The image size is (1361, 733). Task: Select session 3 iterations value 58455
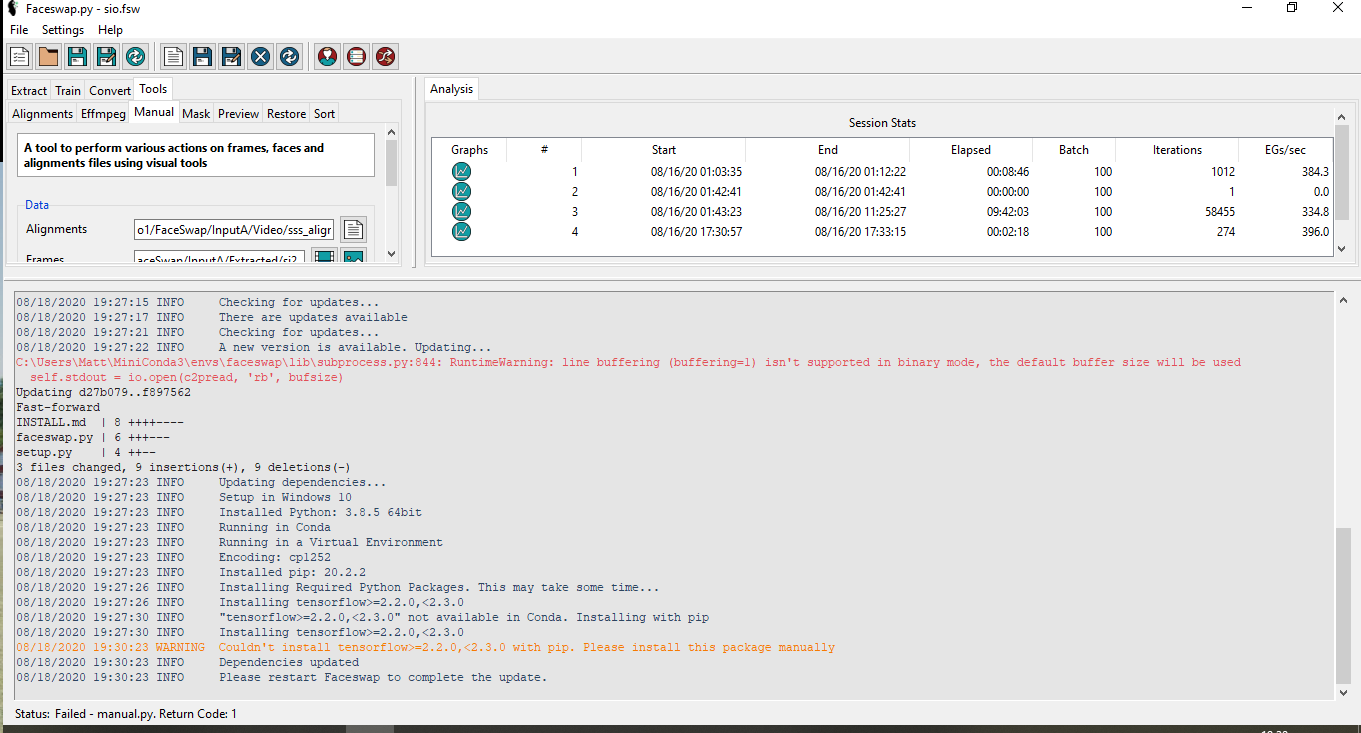1220,212
